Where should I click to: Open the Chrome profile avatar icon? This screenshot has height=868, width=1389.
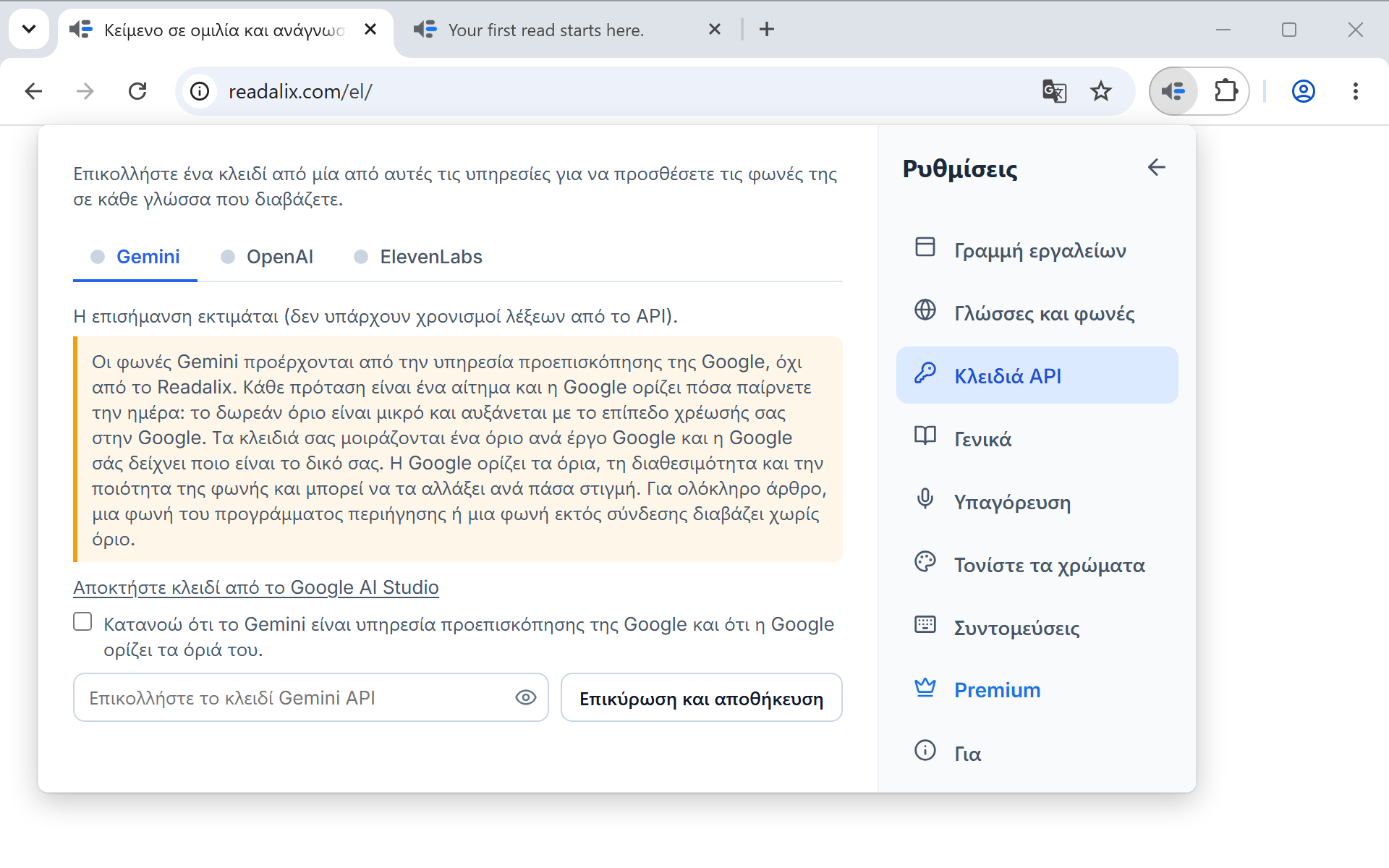click(1303, 91)
